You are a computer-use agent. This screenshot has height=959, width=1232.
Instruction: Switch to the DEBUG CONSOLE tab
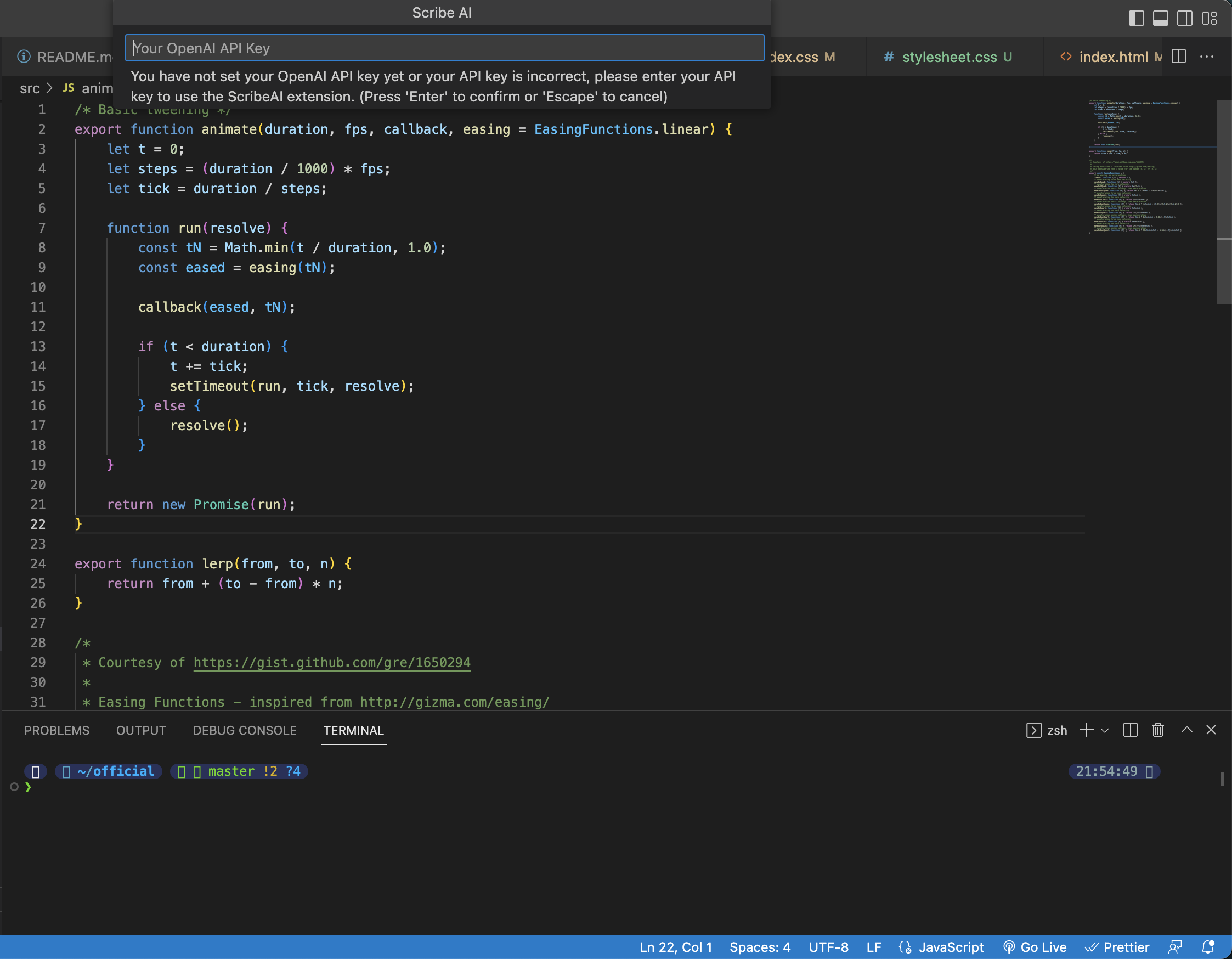[244, 730]
